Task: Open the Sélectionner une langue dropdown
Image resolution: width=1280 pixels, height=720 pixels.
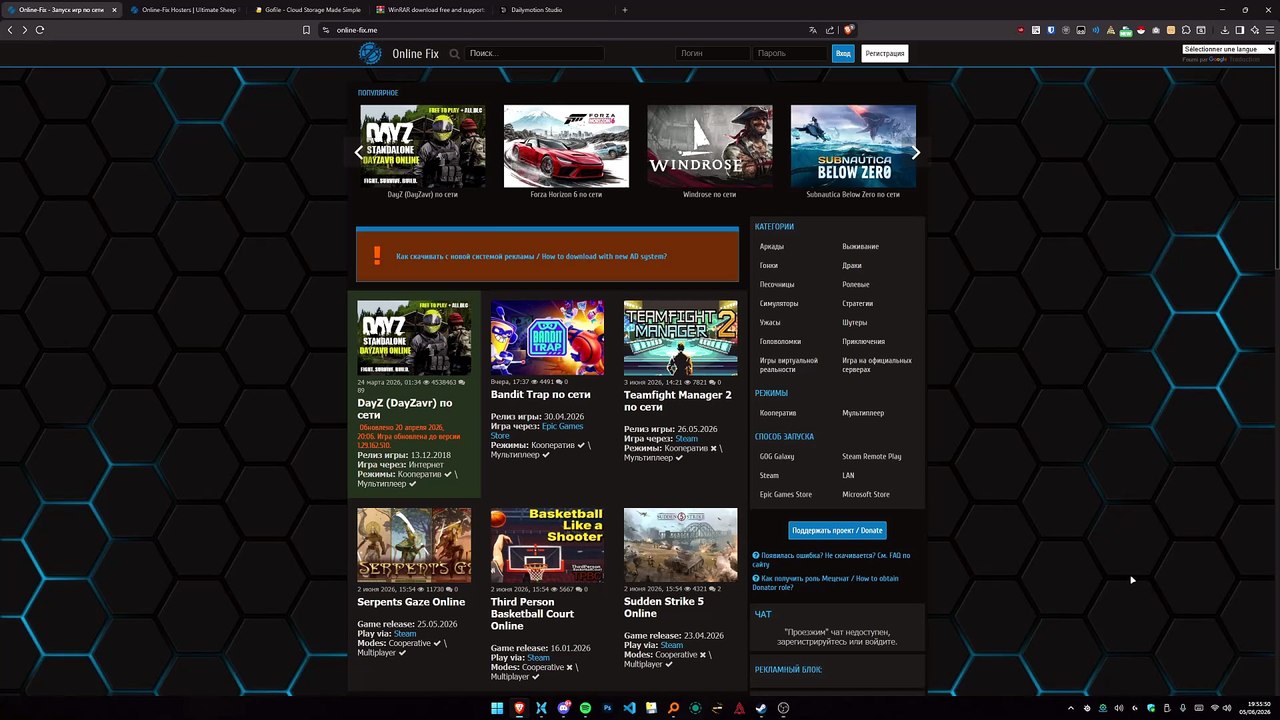Action: [x=1228, y=49]
